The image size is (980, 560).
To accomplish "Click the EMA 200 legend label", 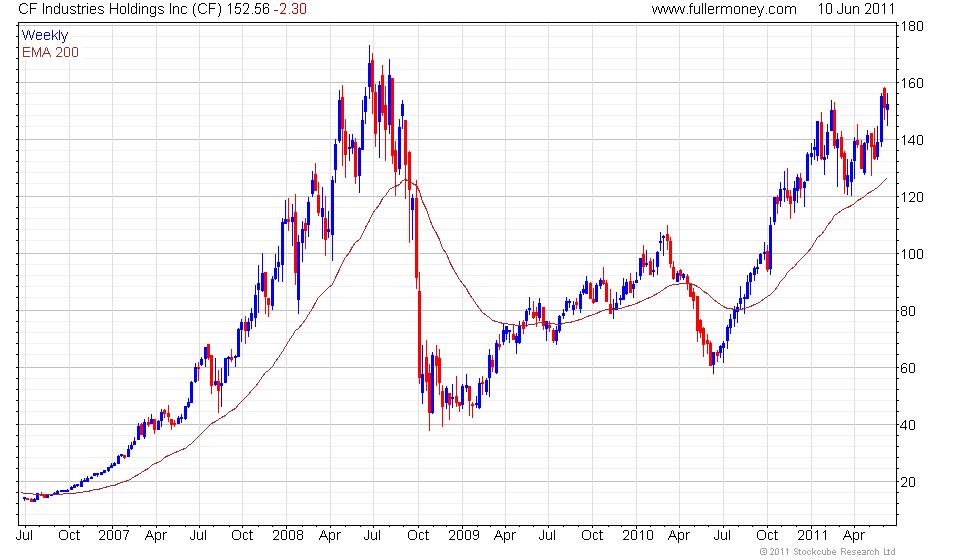I will pos(51,52).
